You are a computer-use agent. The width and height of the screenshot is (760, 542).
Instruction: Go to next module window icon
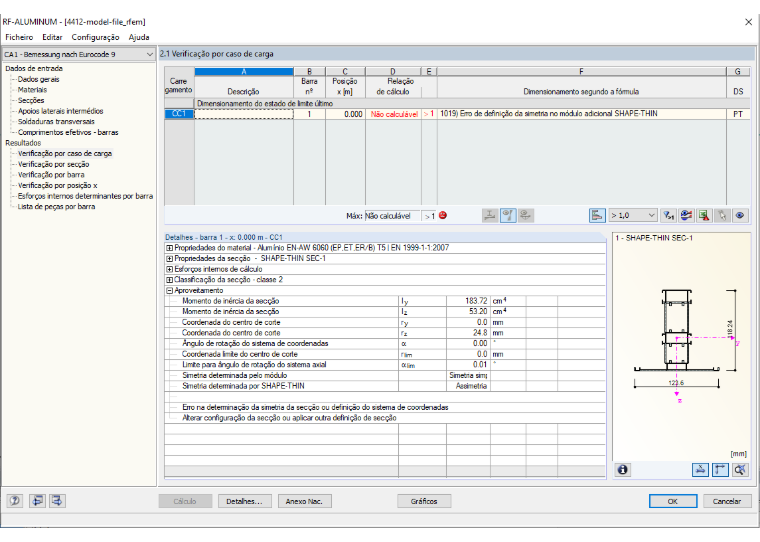pos(57,501)
